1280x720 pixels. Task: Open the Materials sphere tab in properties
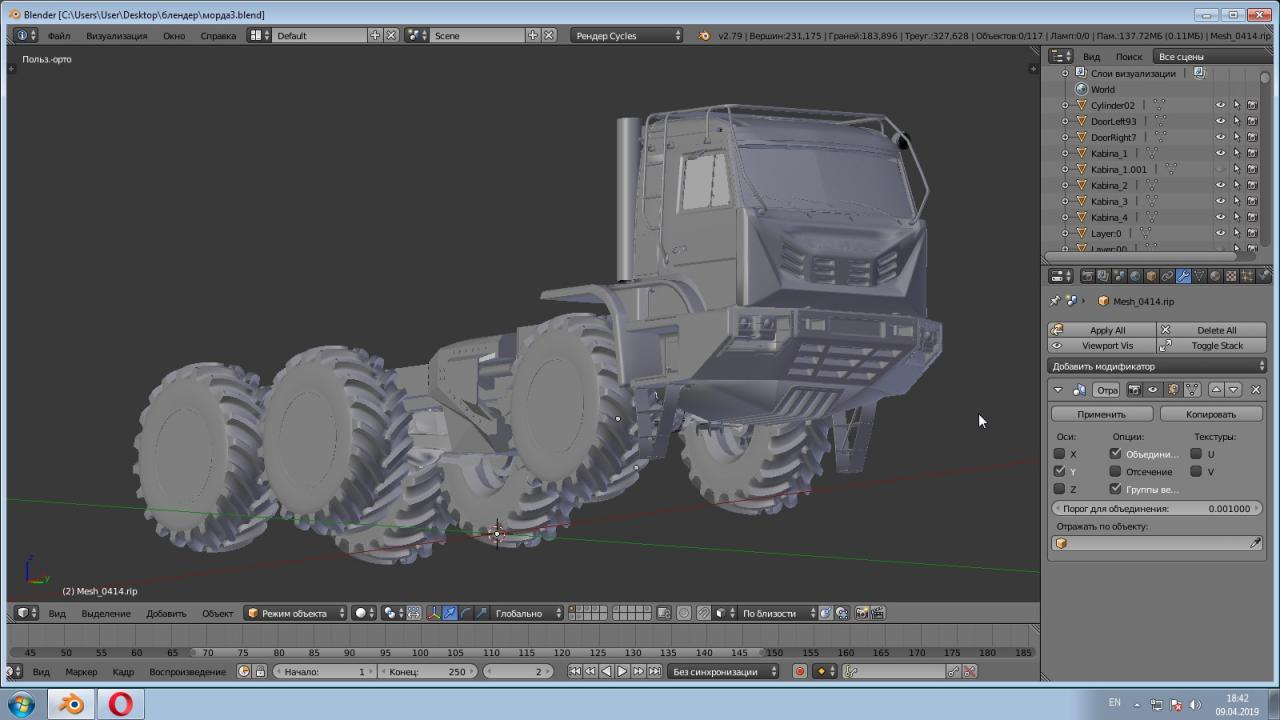click(1215, 276)
